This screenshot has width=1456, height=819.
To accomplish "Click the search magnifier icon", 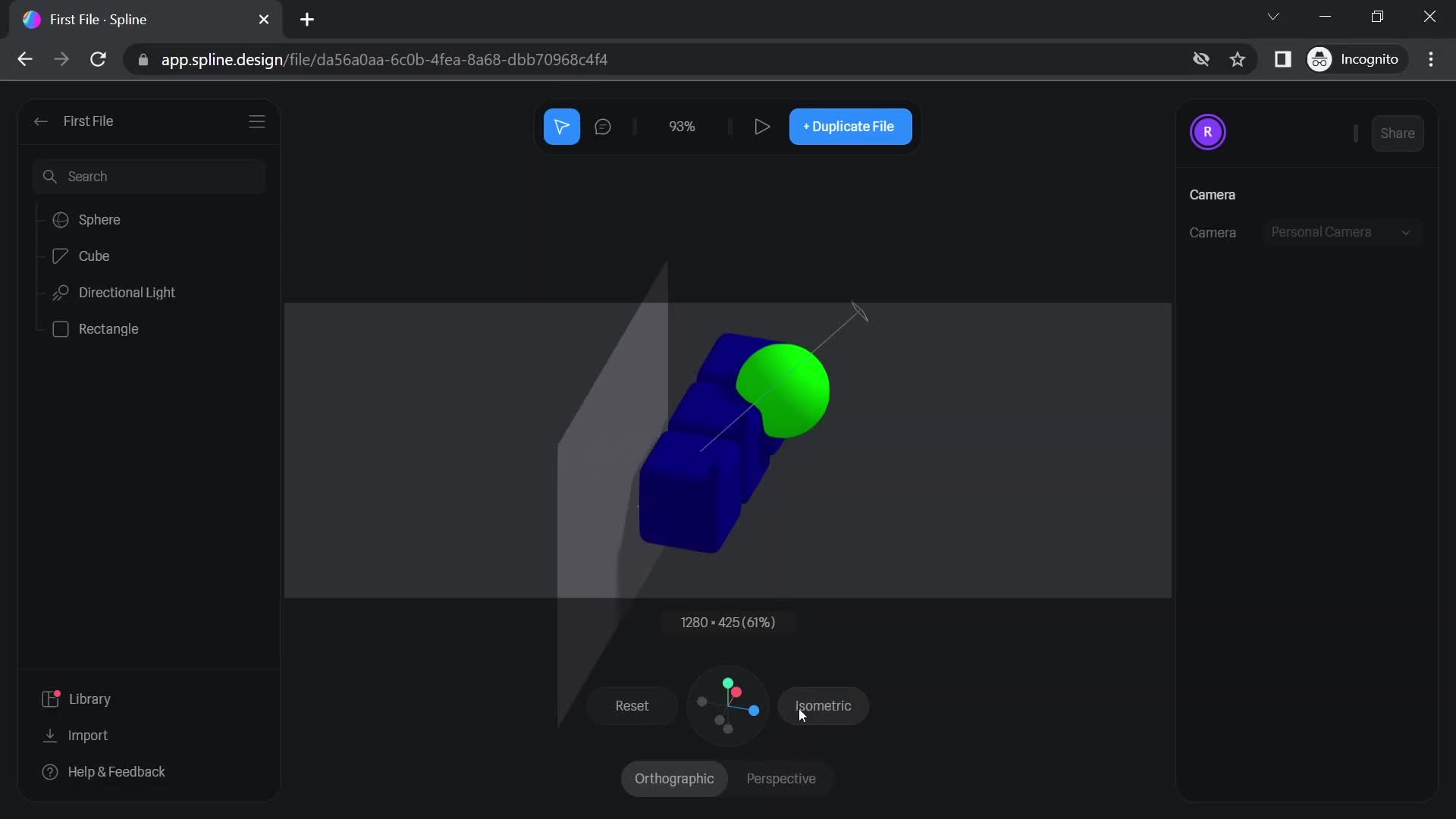I will coord(50,177).
